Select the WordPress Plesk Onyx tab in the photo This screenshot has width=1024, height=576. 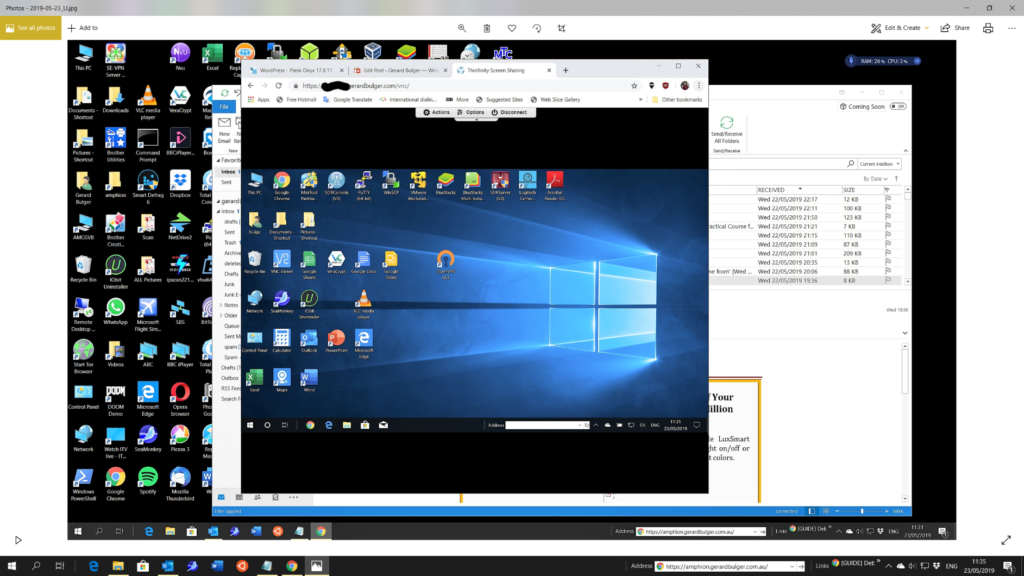pos(295,71)
